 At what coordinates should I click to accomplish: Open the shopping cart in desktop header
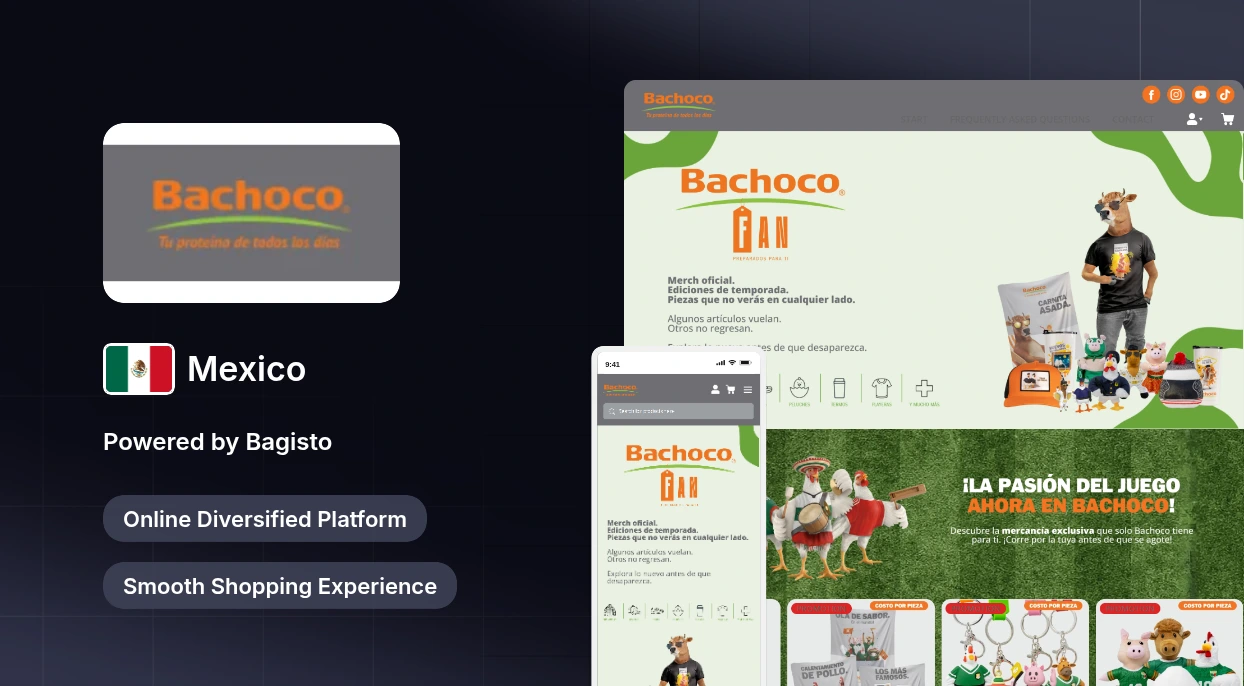click(1227, 119)
